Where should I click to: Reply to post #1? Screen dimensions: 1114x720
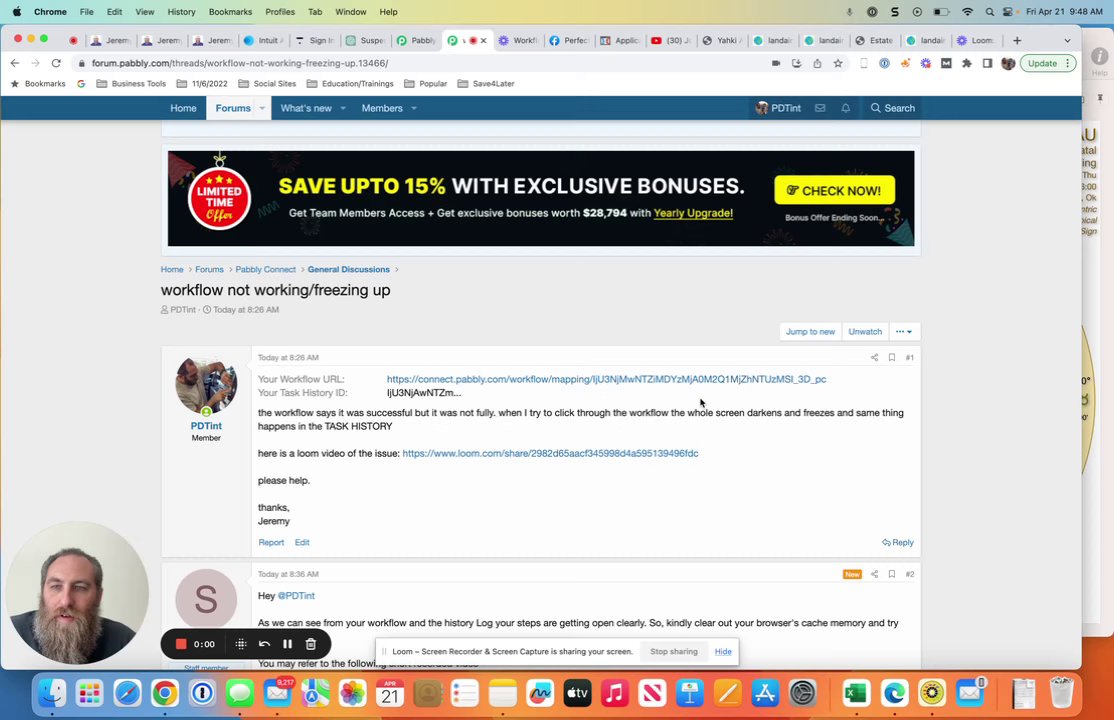point(898,542)
